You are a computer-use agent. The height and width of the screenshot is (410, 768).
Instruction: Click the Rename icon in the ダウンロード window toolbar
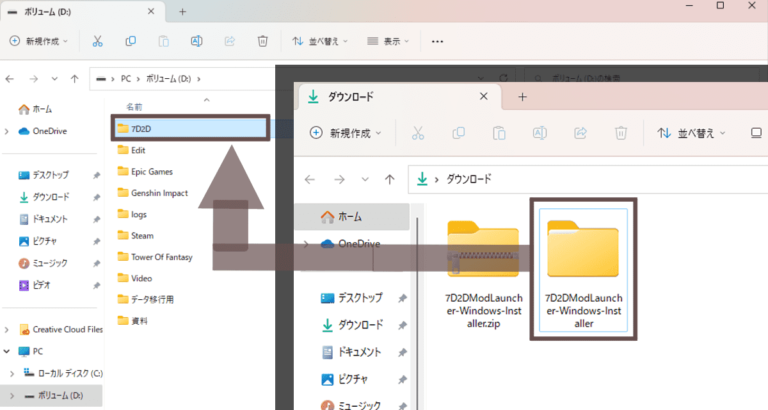pos(540,133)
